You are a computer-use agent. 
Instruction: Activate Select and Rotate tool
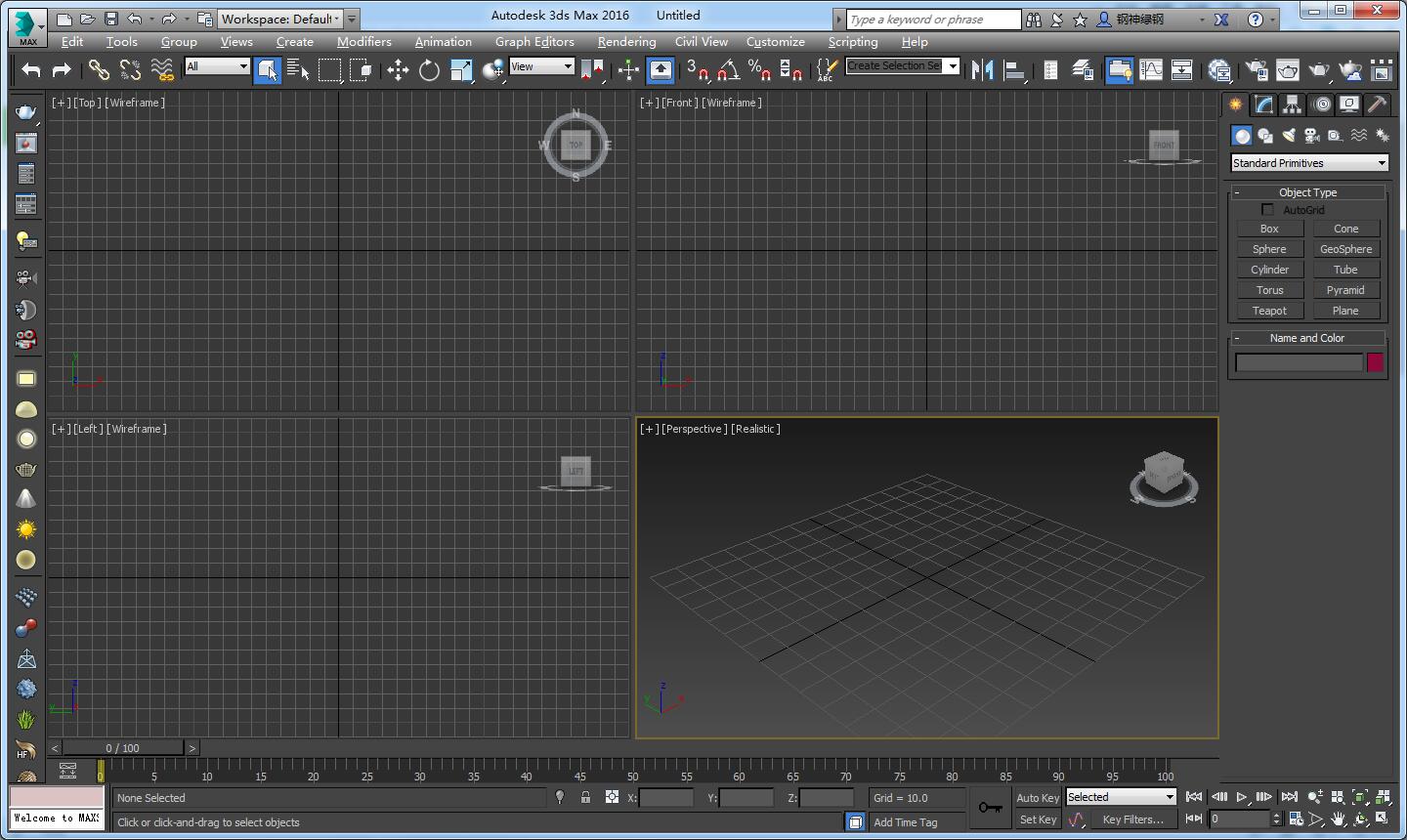pyautogui.click(x=429, y=69)
